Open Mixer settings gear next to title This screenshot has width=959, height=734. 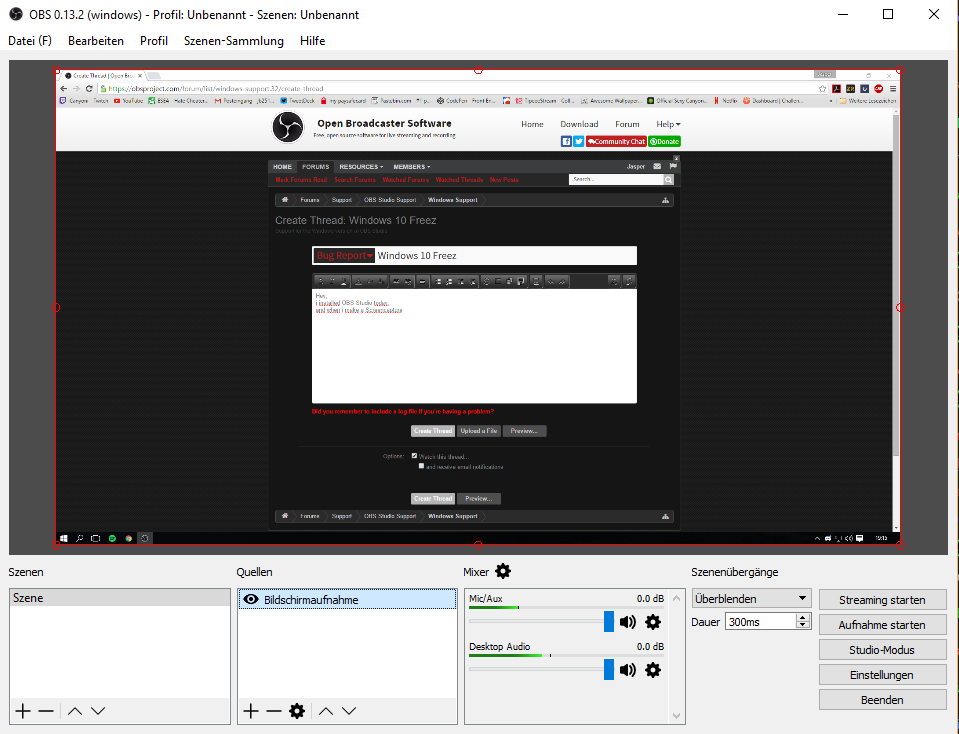(x=503, y=571)
